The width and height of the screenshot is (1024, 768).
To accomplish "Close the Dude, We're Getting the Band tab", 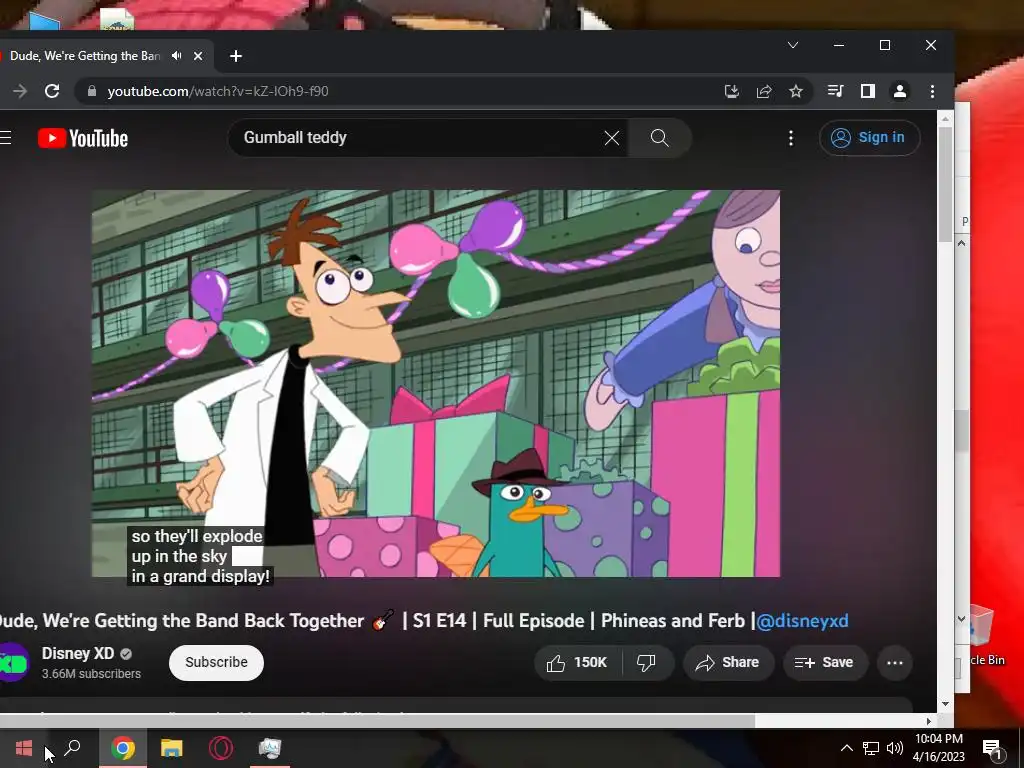I will coord(198,56).
